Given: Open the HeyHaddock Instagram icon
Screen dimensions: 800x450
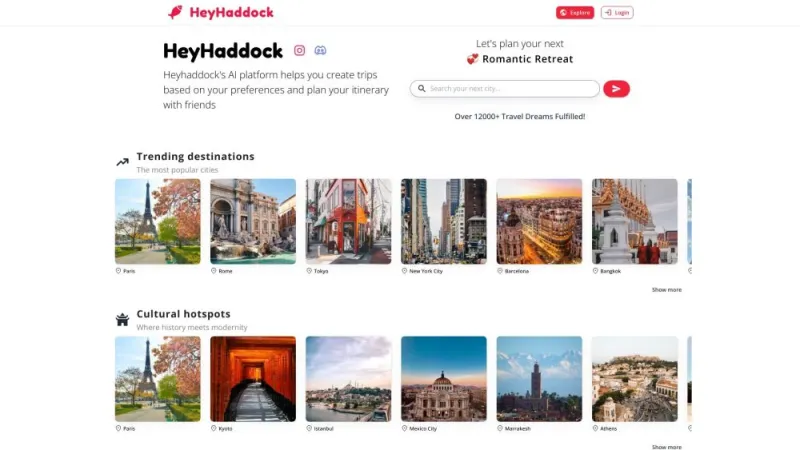Looking at the screenshot, I should pos(299,50).
